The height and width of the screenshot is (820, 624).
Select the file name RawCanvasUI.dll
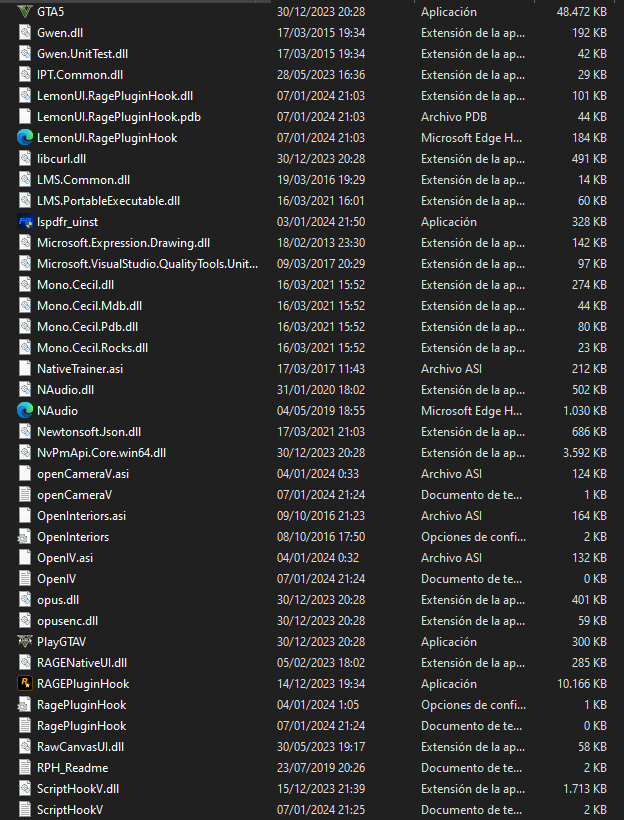coord(81,747)
